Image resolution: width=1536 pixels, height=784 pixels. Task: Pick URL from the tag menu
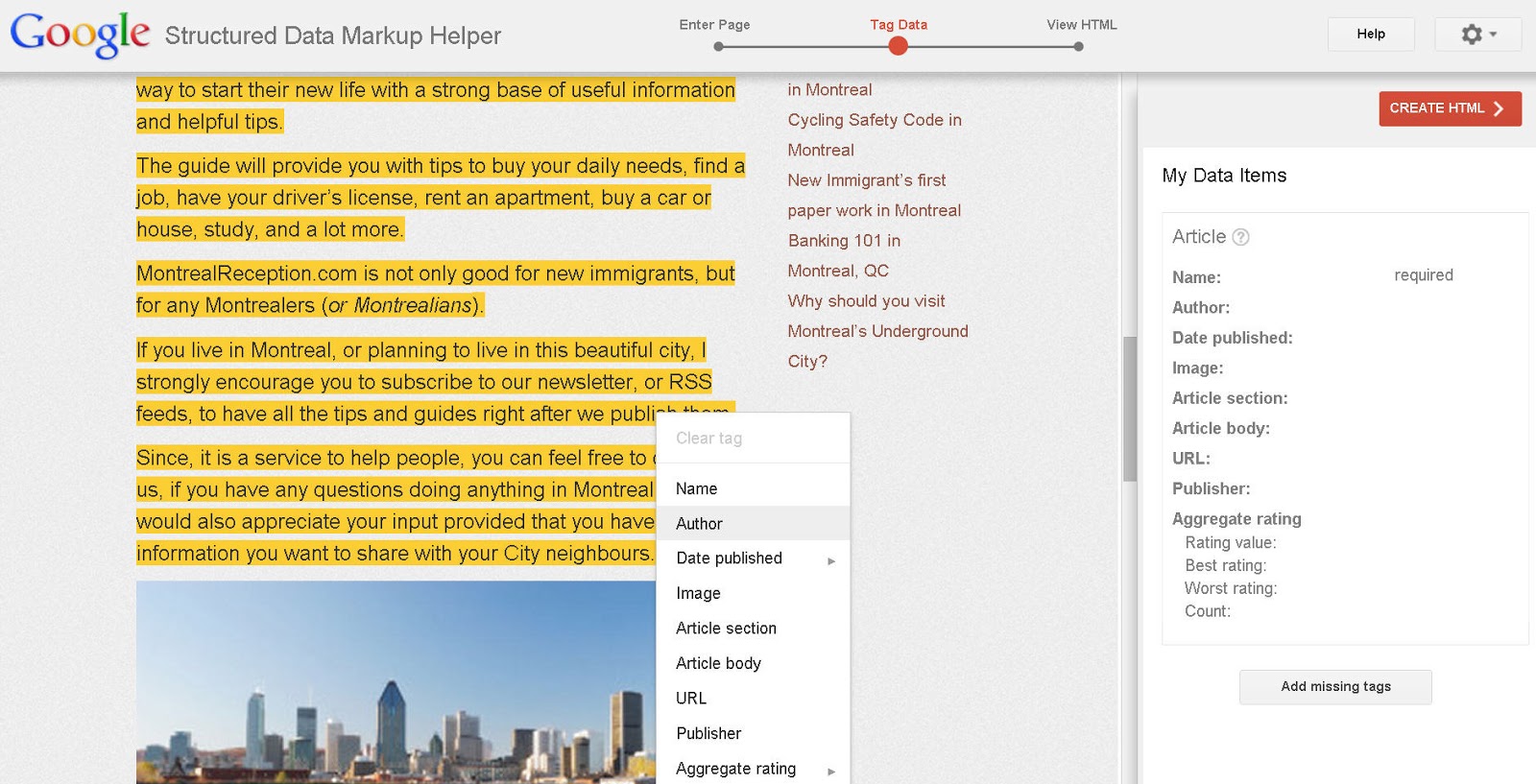pyautogui.click(x=753, y=699)
